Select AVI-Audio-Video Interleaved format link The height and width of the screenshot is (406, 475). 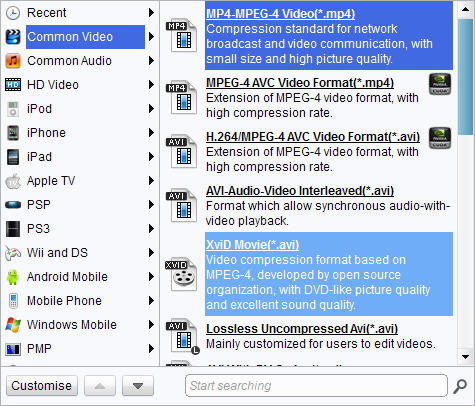point(300,191)
